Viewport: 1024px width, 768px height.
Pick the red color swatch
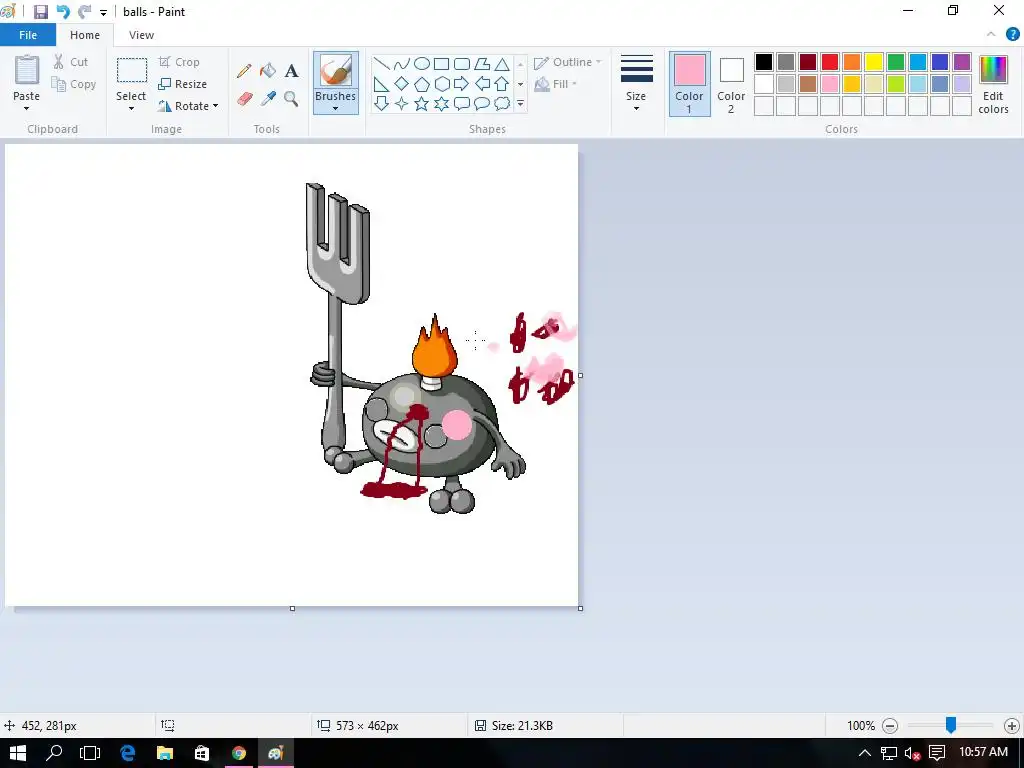click(x=830, y=62)
